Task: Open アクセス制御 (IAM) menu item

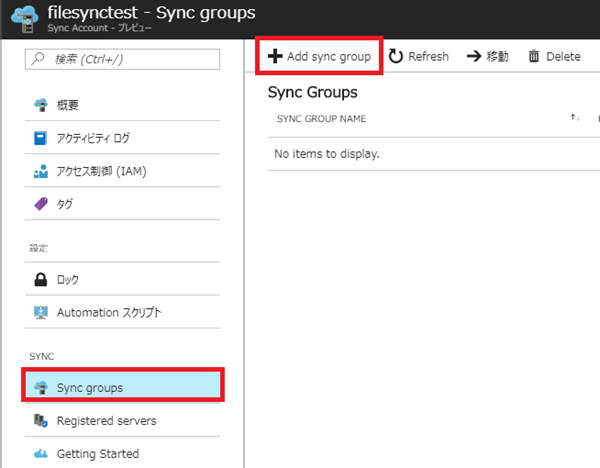Action: [x=122, y=171]
